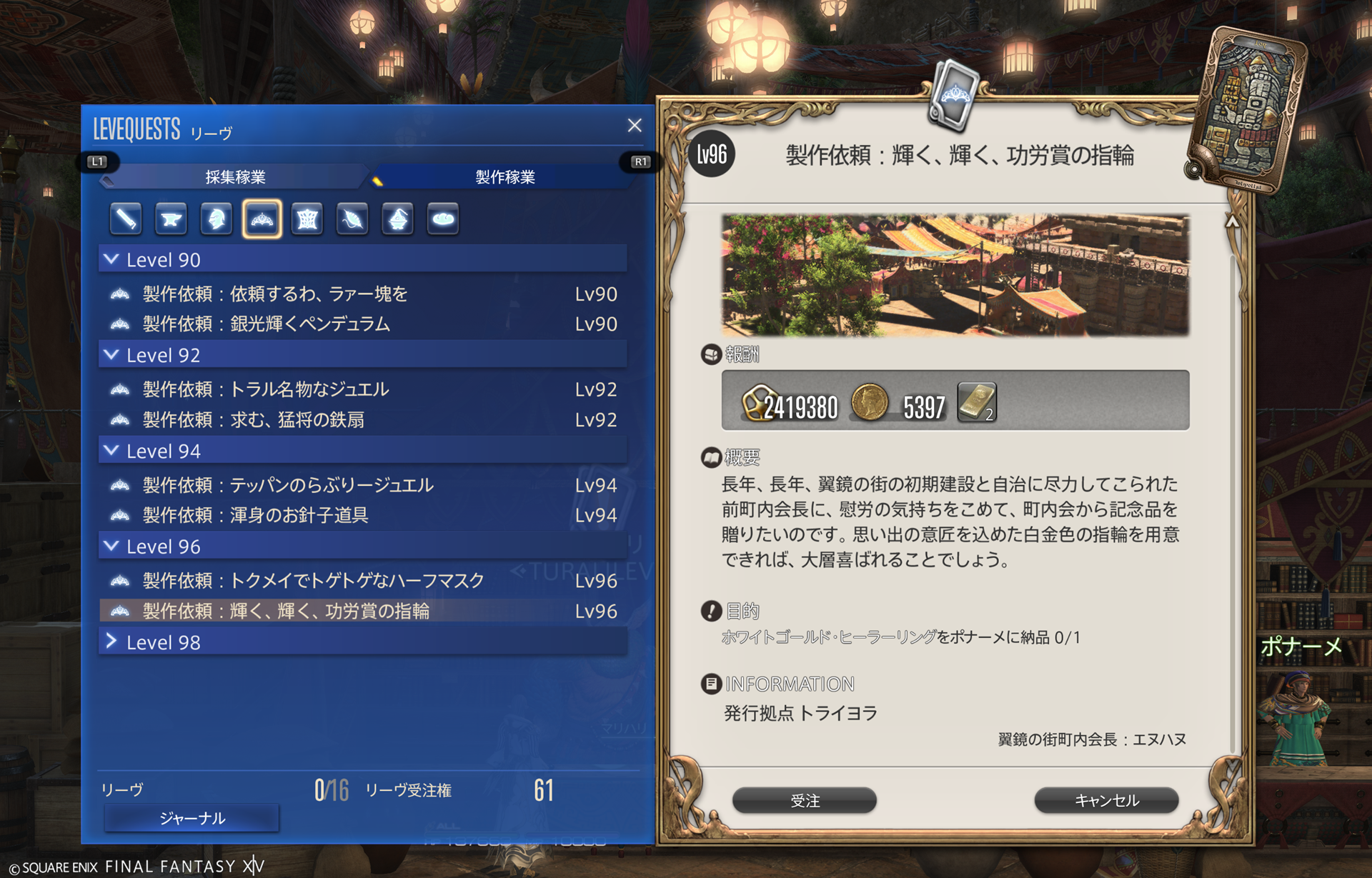Expand the Level 98 leve group
Screen dimensions: 1372x878
tap(363, 642)
